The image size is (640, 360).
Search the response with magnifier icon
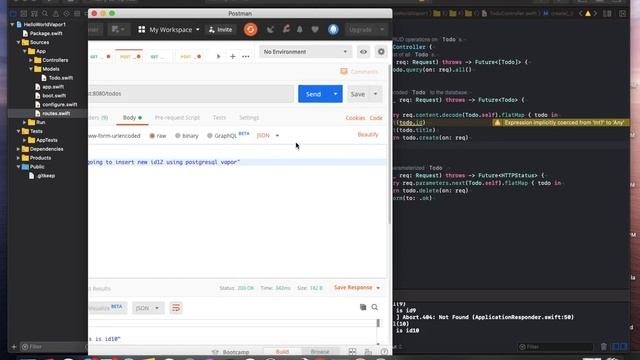click(x=375, y=307)
